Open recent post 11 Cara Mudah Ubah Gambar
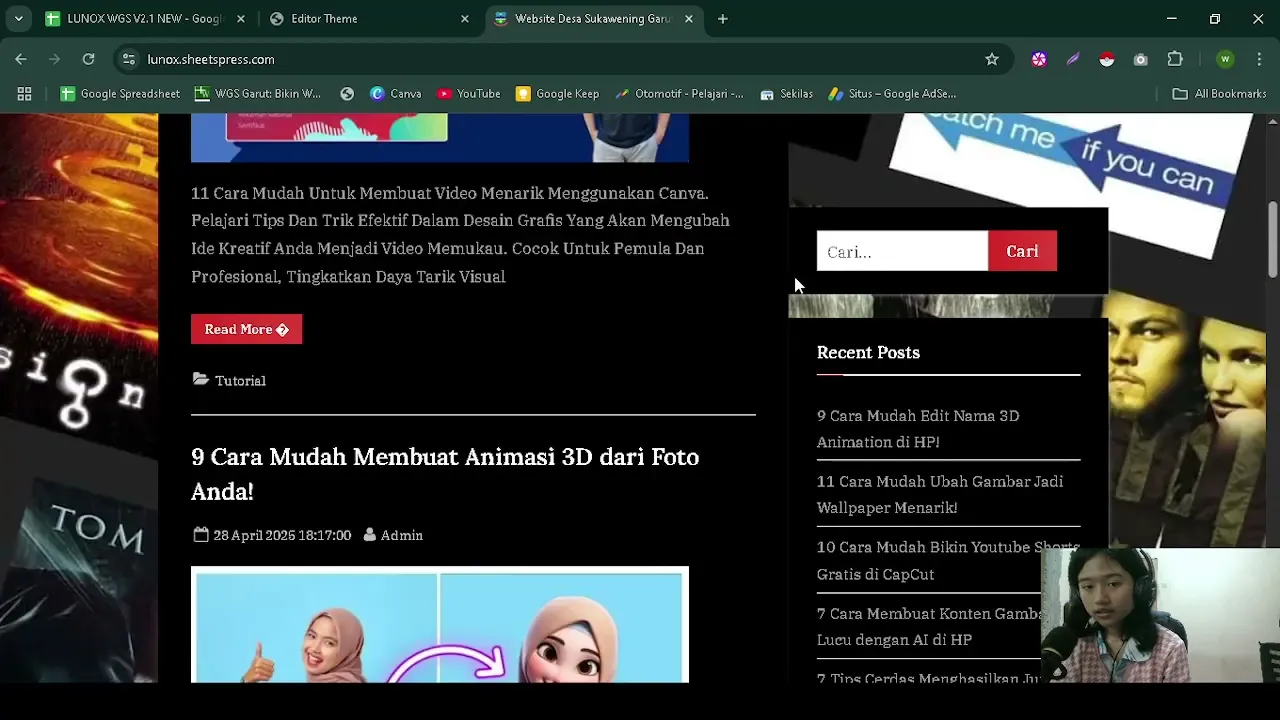This screenshot has height=720, width=1280. pos(940,494)
